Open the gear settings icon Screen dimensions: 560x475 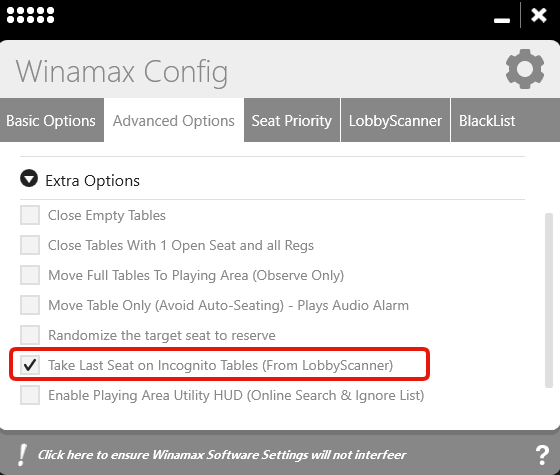coord(525,69)
